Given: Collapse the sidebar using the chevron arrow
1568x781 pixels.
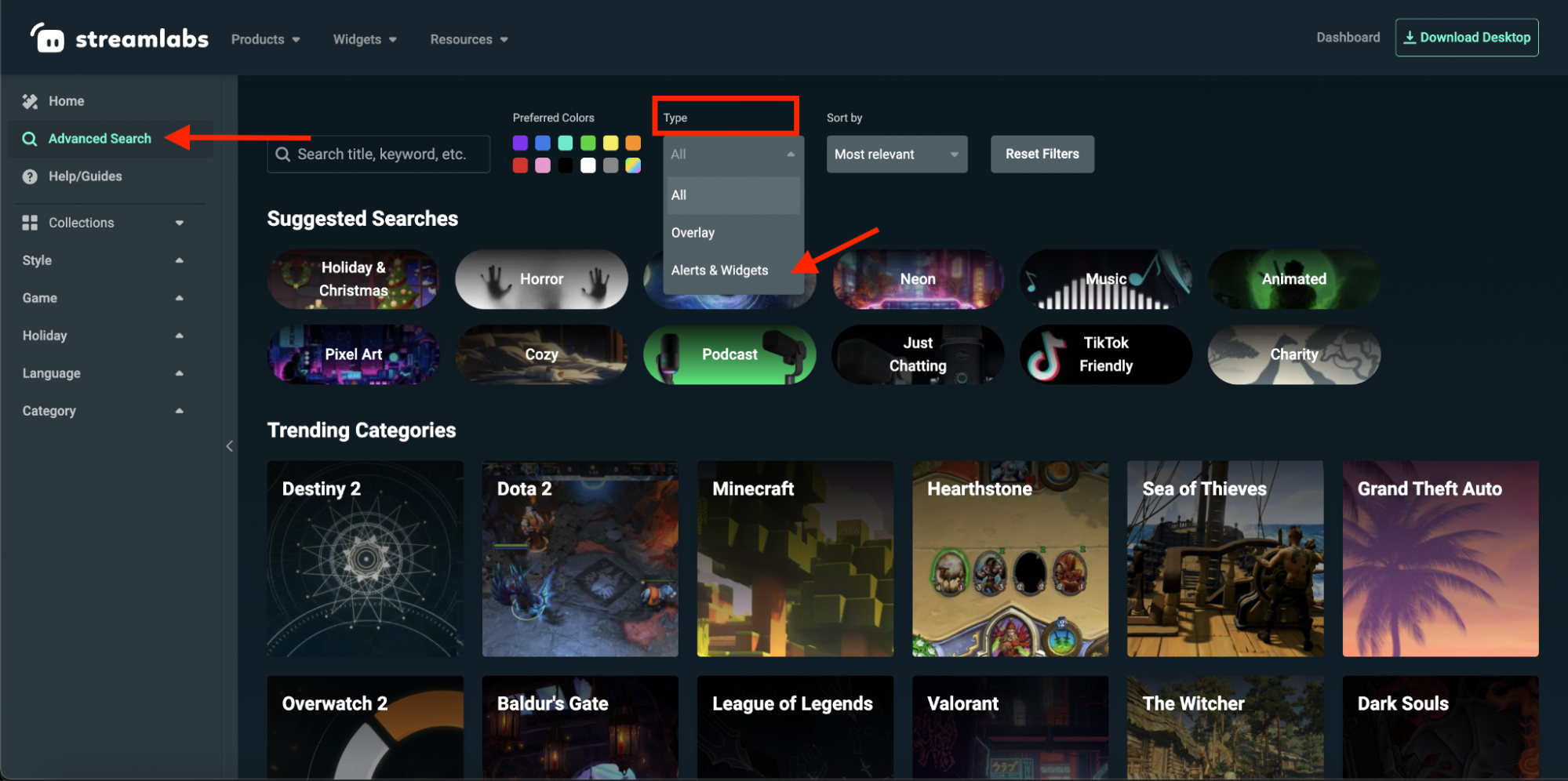Looking at the screenshot, I should pos(230,445).
